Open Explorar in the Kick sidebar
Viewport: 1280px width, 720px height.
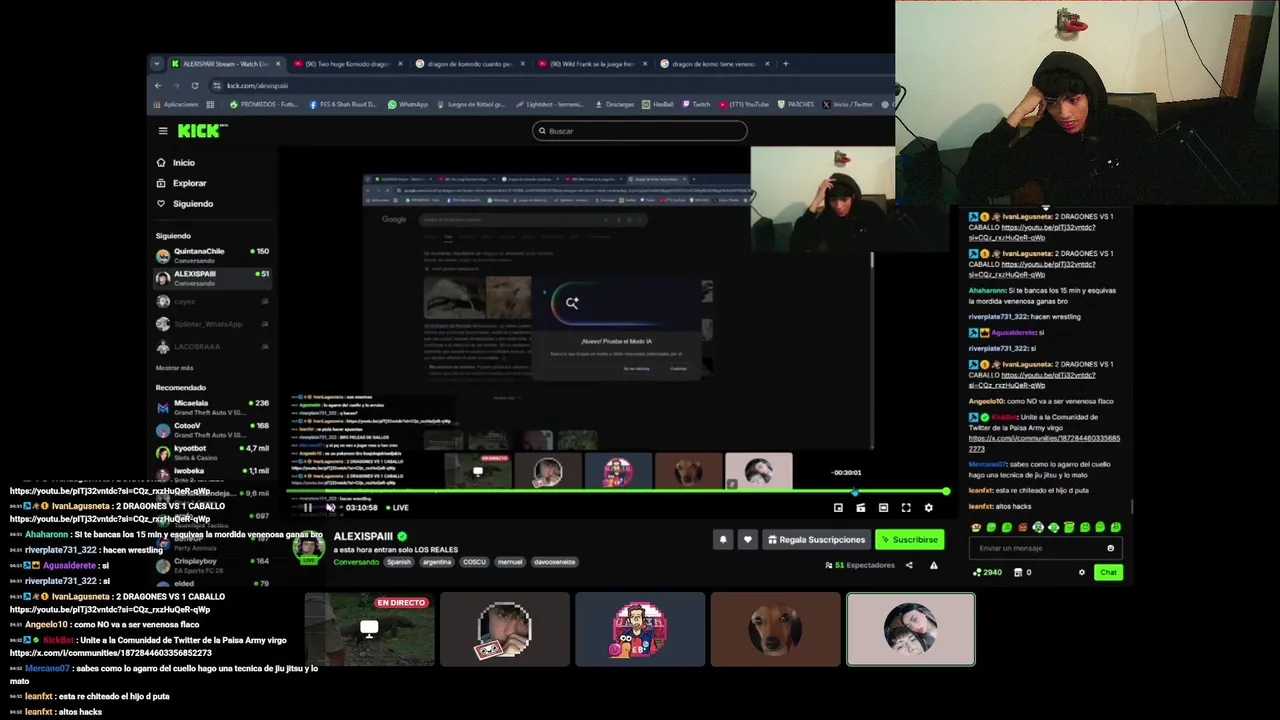[181, 183]
